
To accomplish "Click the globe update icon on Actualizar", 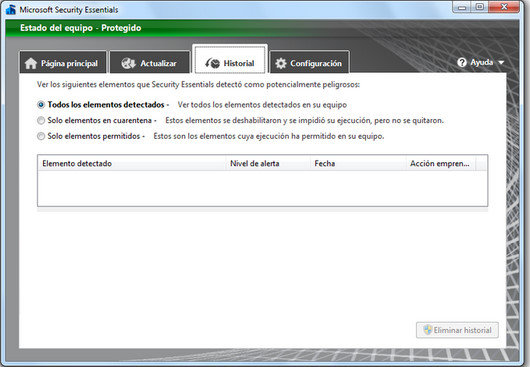I will tap(128, 63).
